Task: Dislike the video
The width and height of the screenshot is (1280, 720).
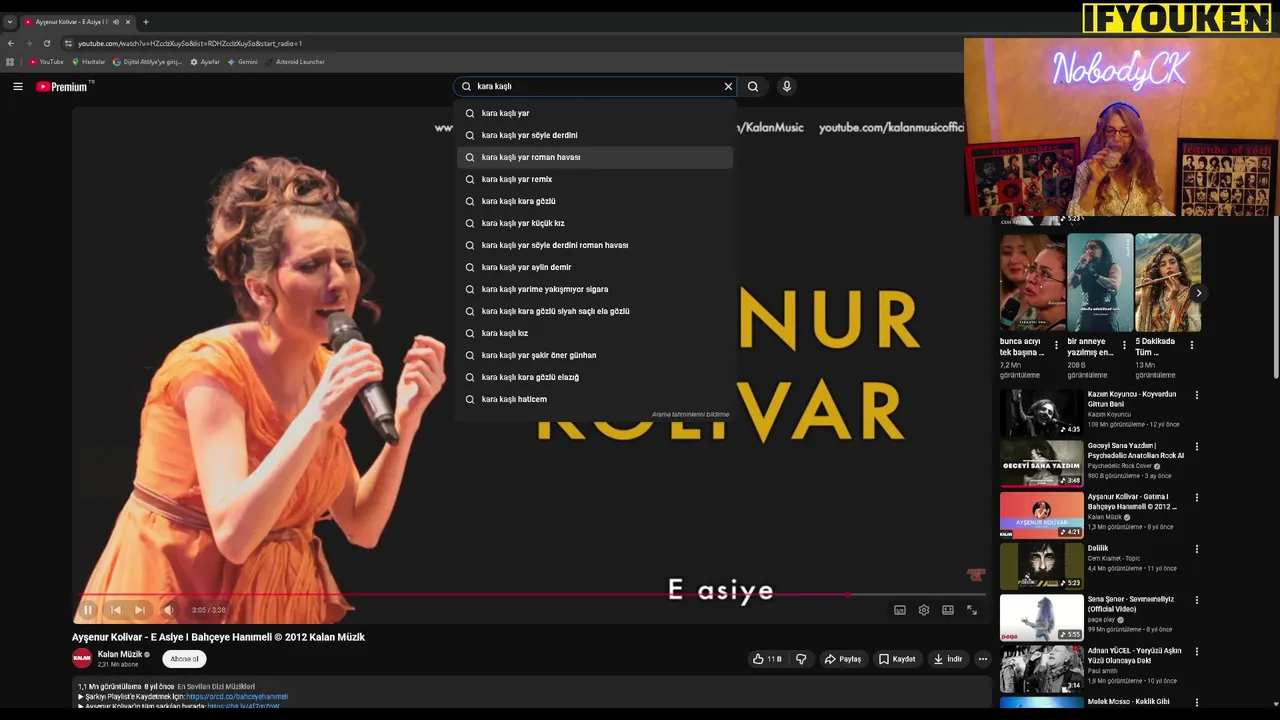Action: click(x=801, y=659)
